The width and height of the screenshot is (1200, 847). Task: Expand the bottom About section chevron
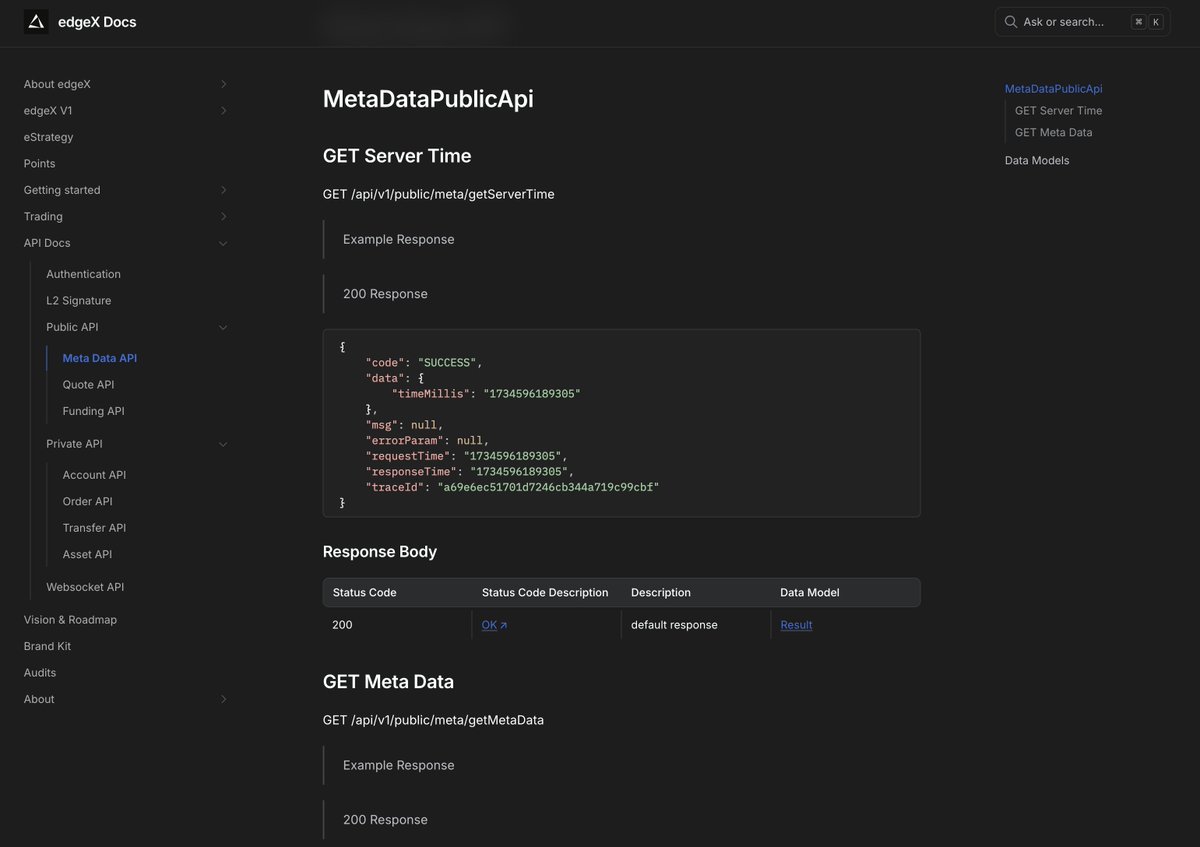[223, 699]
